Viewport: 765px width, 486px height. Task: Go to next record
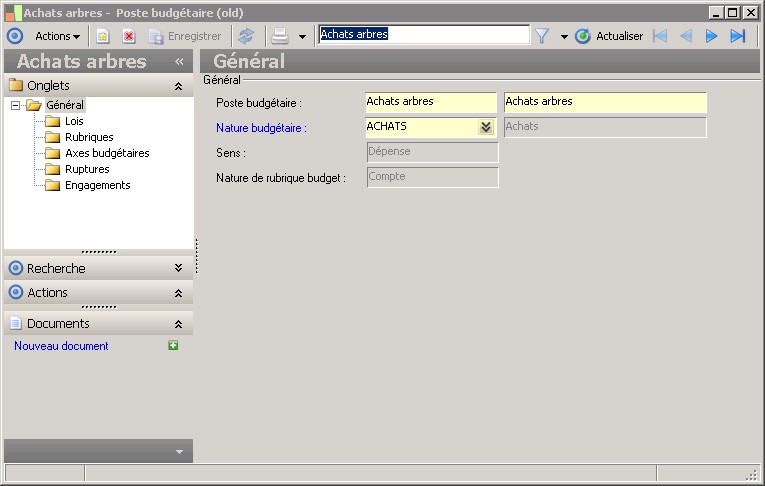pyautogui.click(x=711, y=36)
